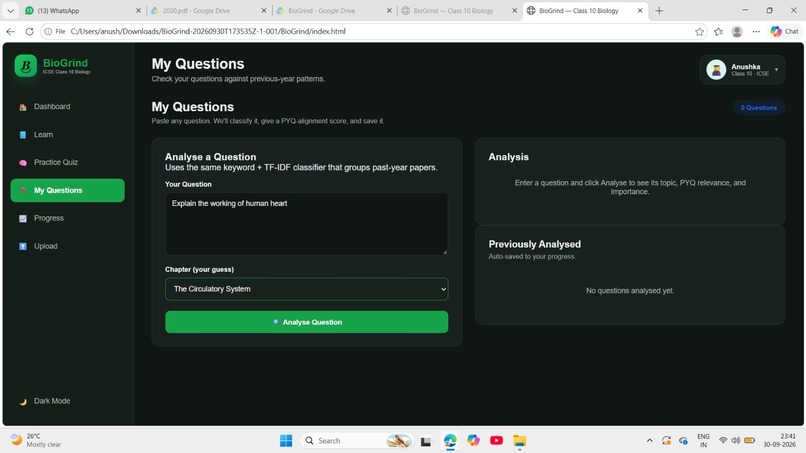Open network Wi-Fi tray icon
Viewport: 806px width, 453px height.
(723, 441)
